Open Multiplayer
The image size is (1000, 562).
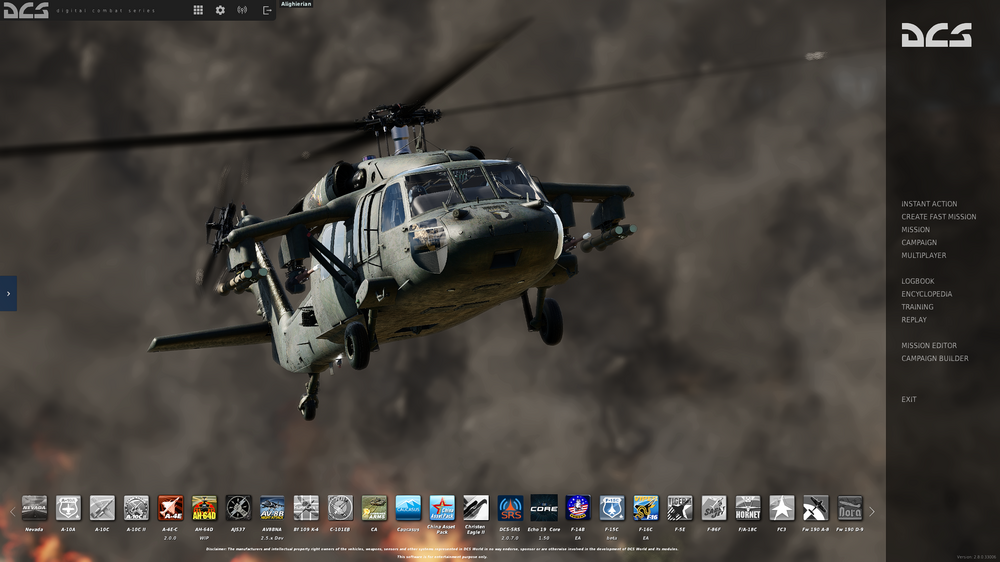923,255
